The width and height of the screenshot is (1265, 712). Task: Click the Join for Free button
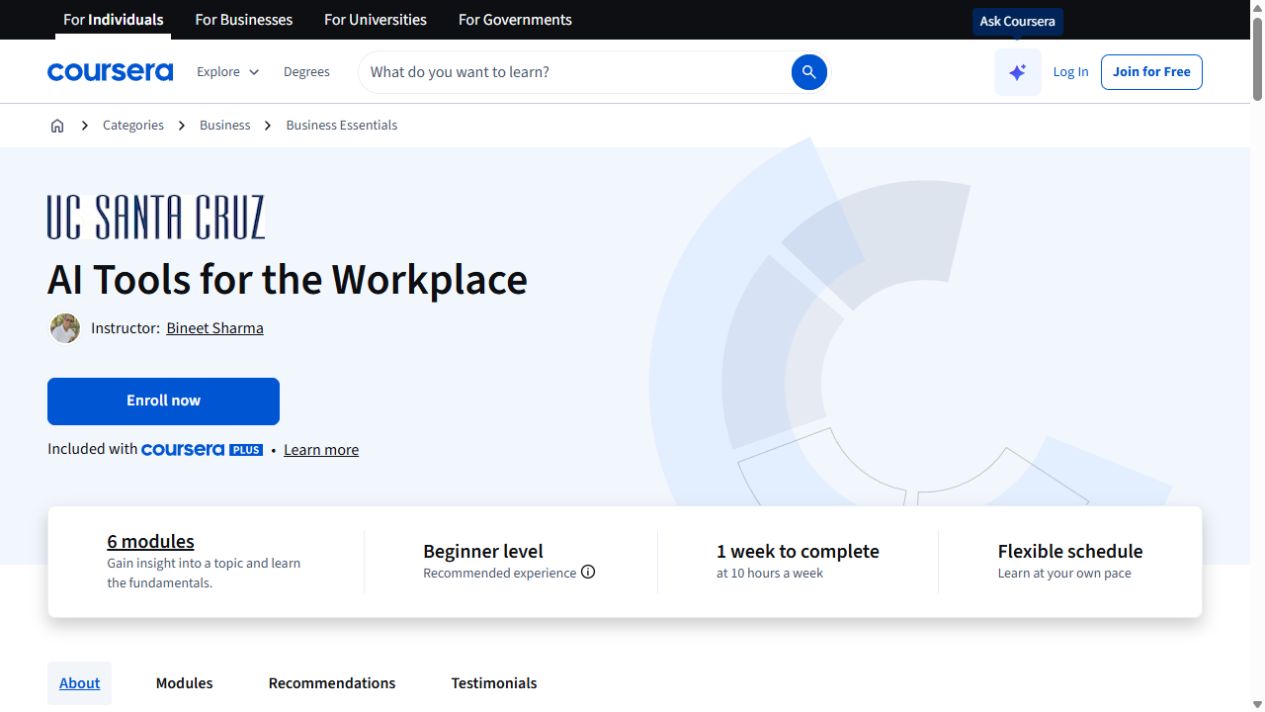1151,72
